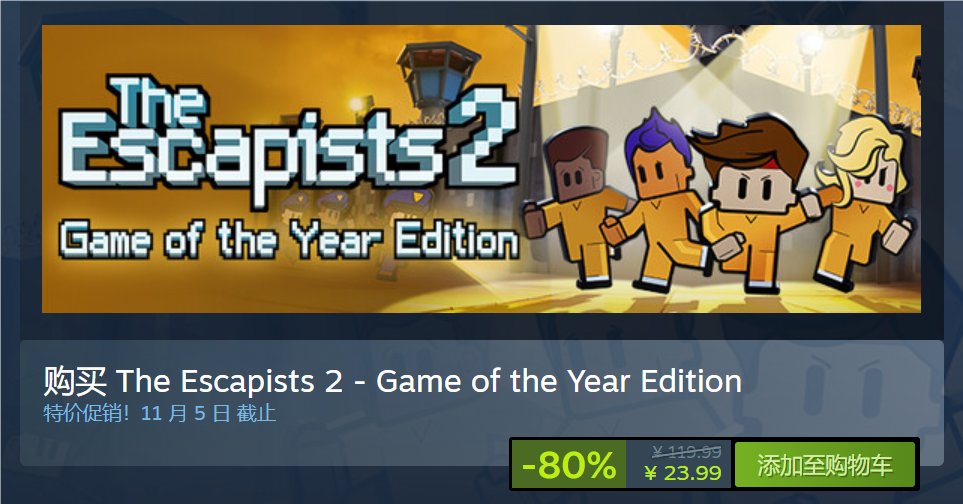Click the dark-skinned prisoner with flat-top hair

[x=568, y=209]
